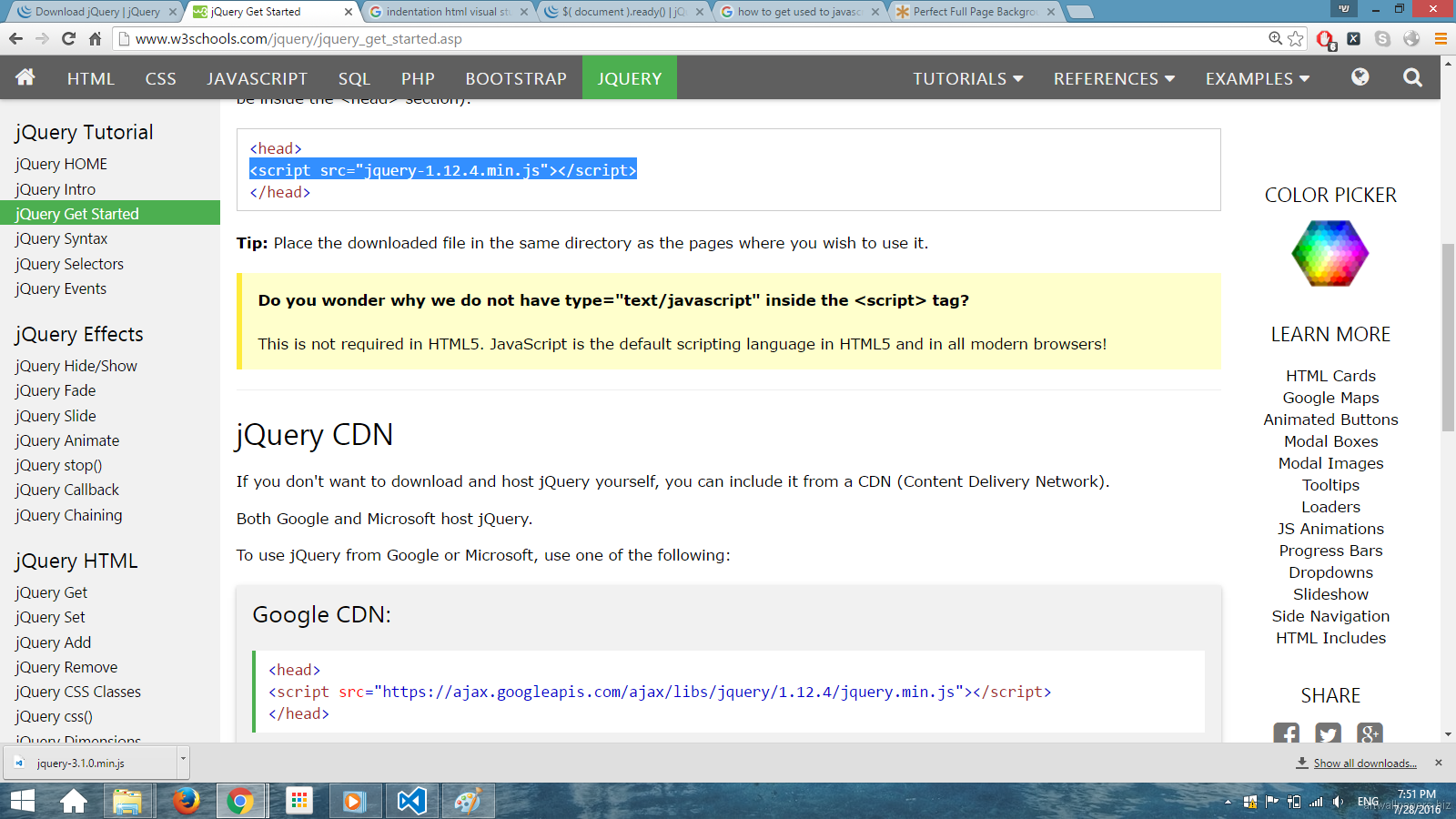Select JAVASCRIPT in the top navbar
This screenshot has height=819, width=1456.
pyautogui.click(x=257, y=78)
